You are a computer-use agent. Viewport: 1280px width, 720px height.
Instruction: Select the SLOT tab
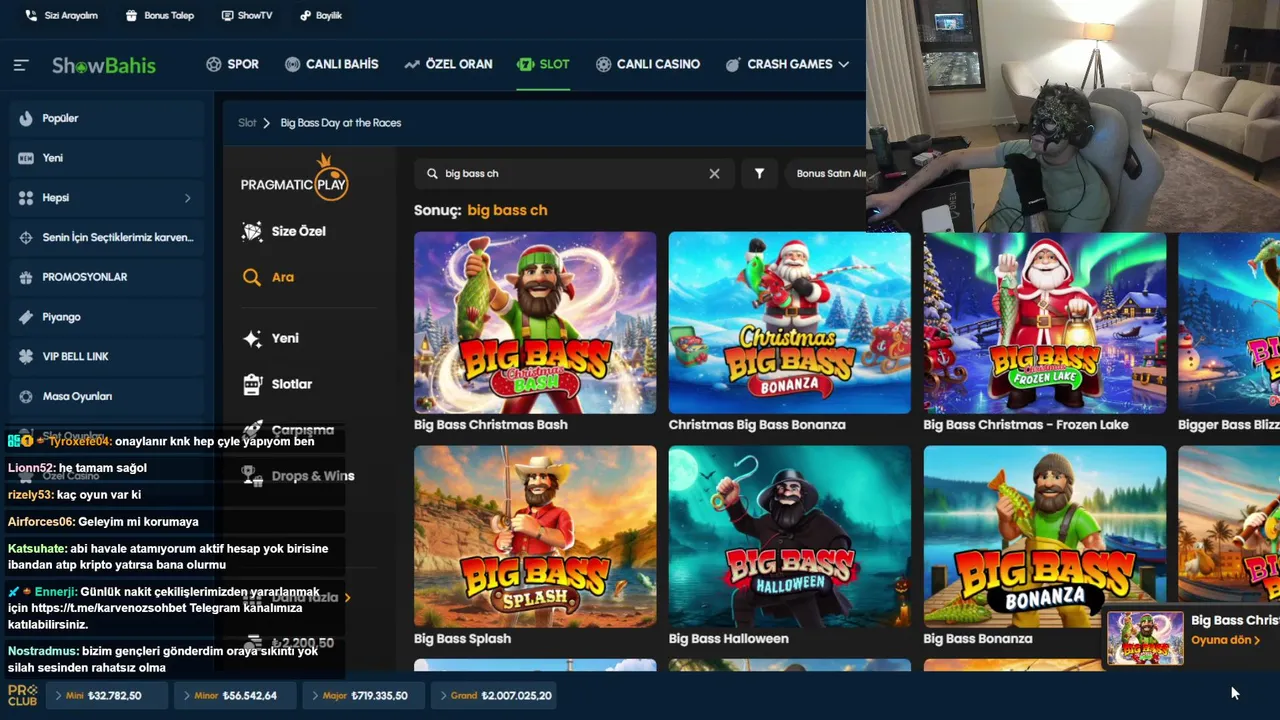(543, 64)
